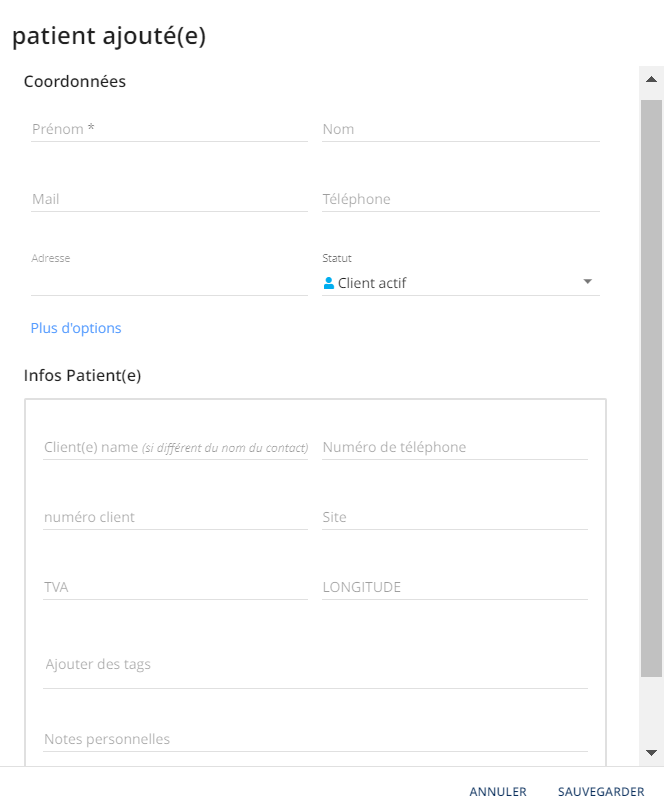
Task: Focus the Nom input field
Action: (x=461, y=129)
